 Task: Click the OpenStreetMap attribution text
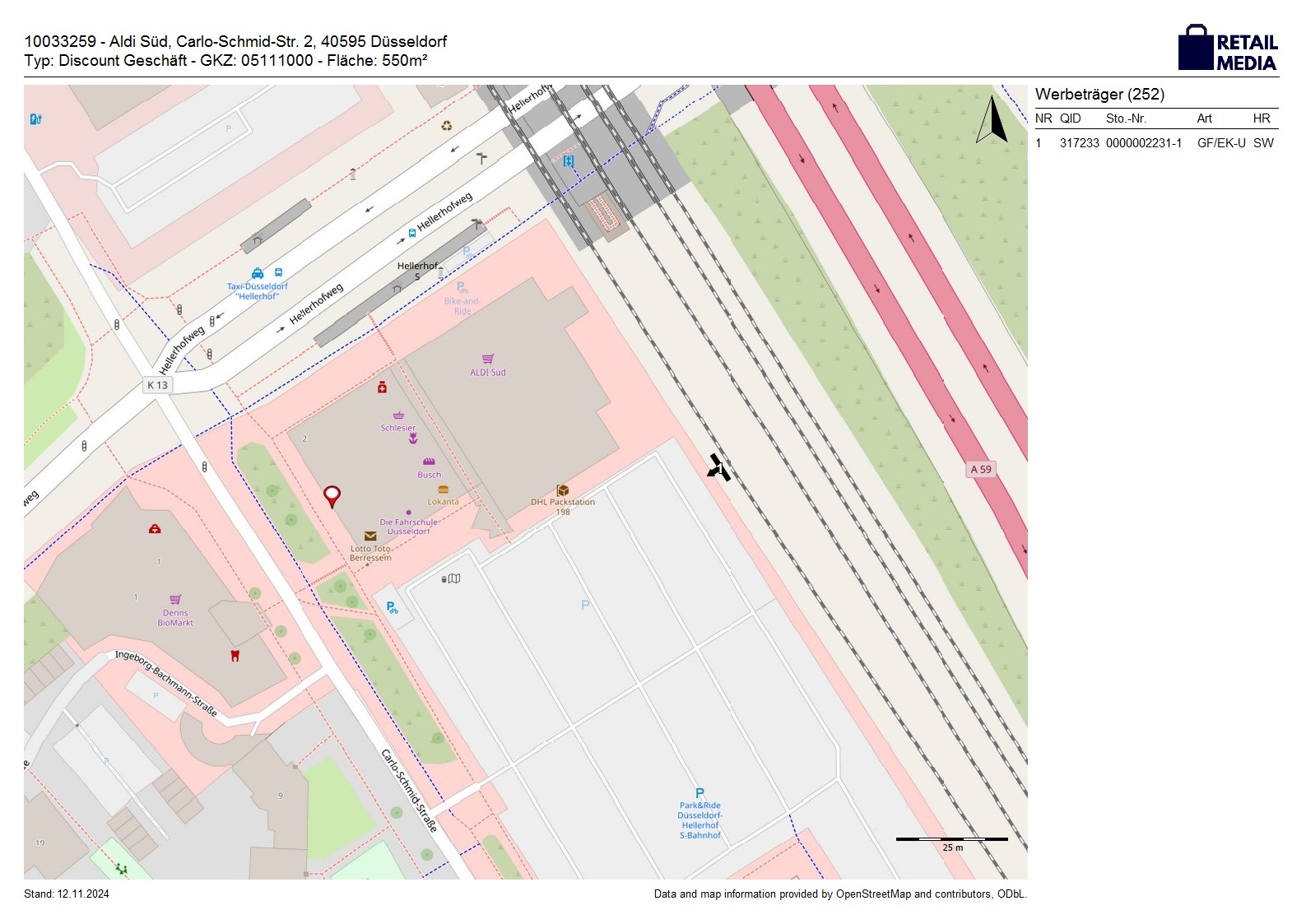[x=839, y=894]
